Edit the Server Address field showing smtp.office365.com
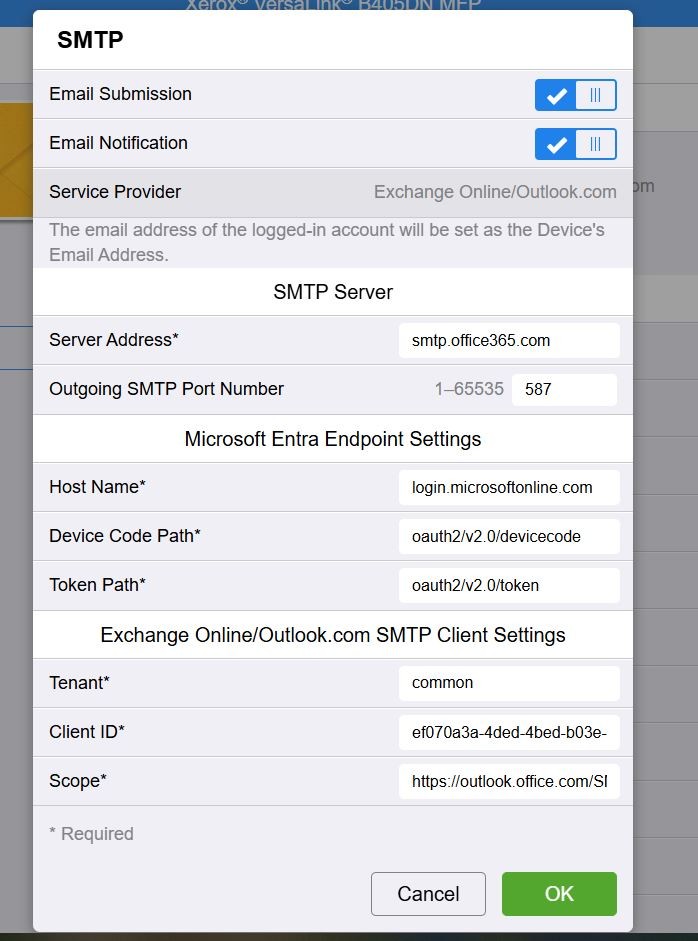 click(x=508, y=340)
